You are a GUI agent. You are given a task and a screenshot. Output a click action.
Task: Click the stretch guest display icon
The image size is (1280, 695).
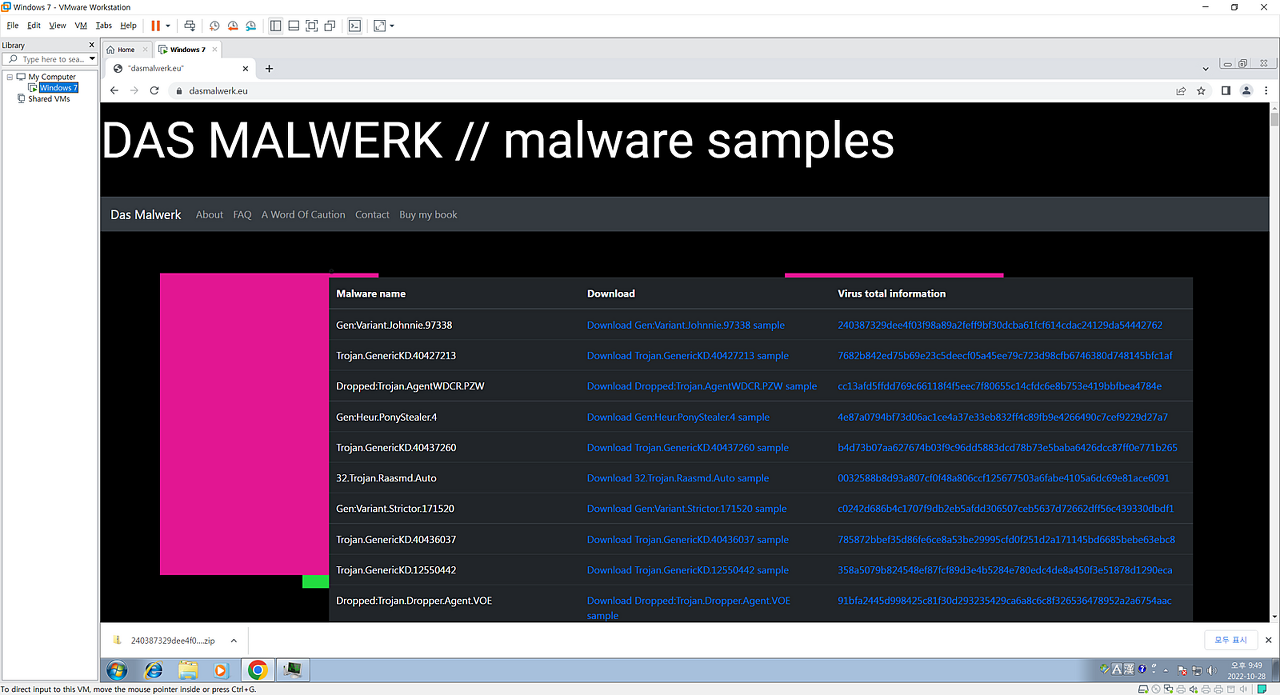click(x=379, y=25)
